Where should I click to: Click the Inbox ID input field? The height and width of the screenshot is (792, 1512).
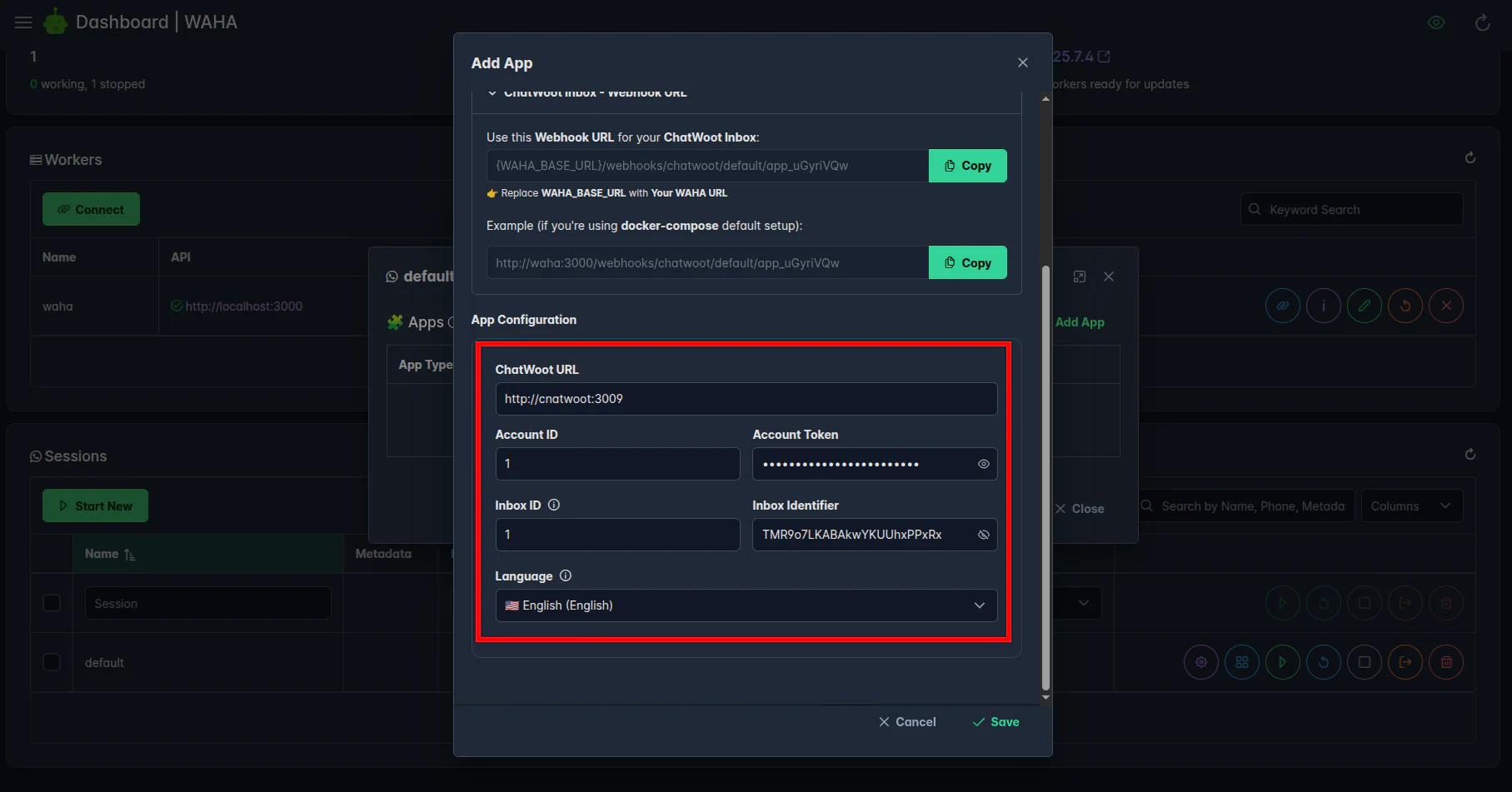click(617, 535)
